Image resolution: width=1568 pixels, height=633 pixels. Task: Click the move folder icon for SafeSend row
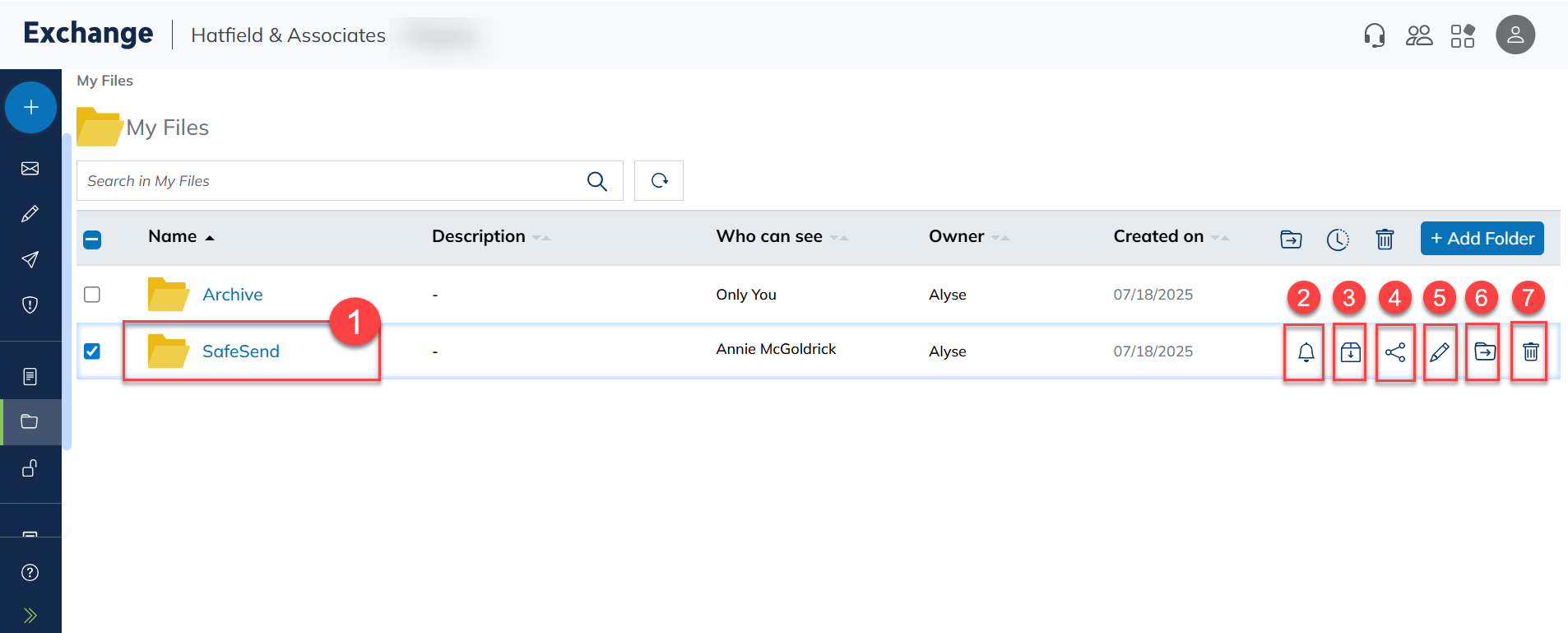pyautogui.click(x=1485, y=352)
